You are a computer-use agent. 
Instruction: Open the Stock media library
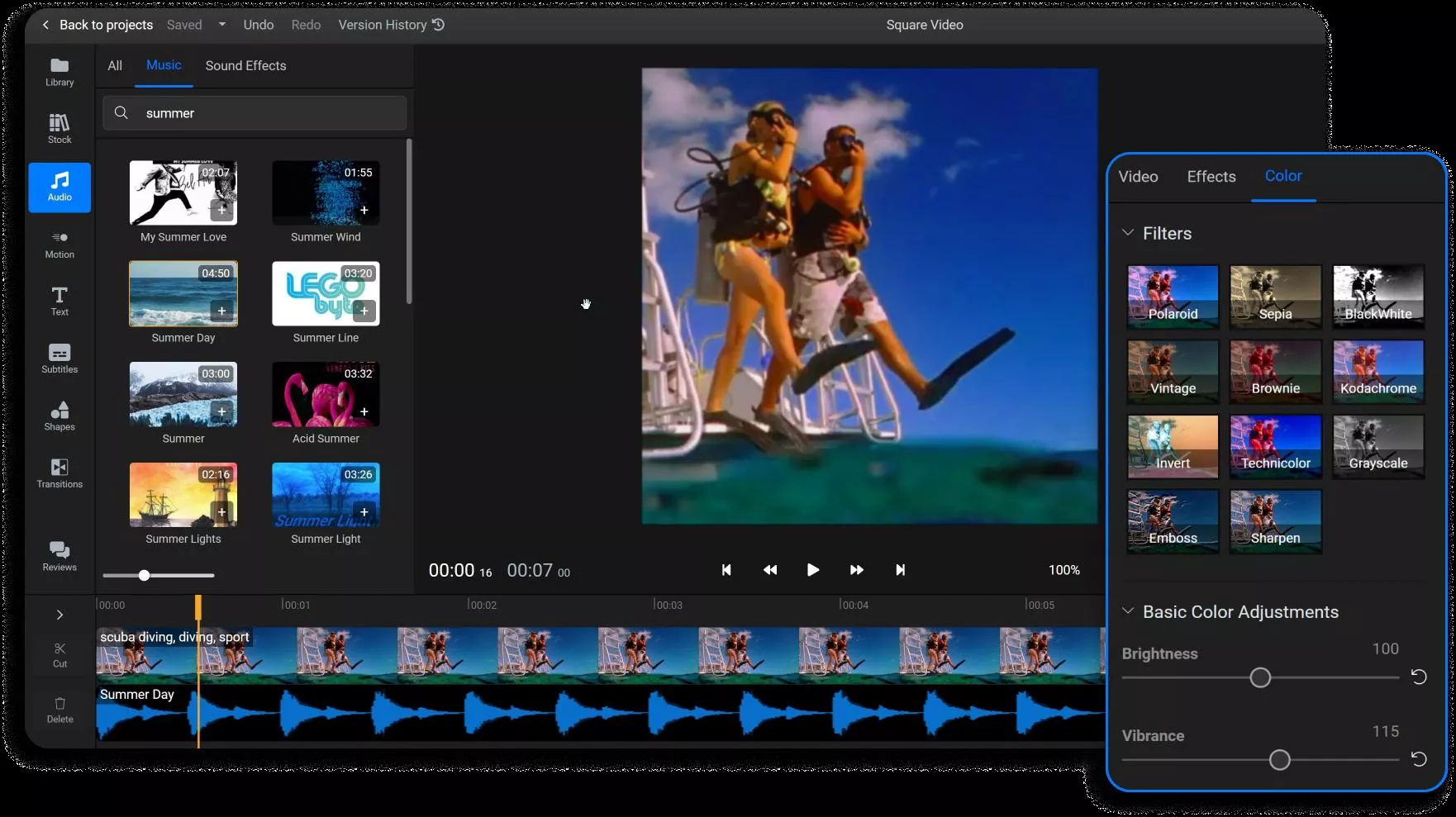59,129
